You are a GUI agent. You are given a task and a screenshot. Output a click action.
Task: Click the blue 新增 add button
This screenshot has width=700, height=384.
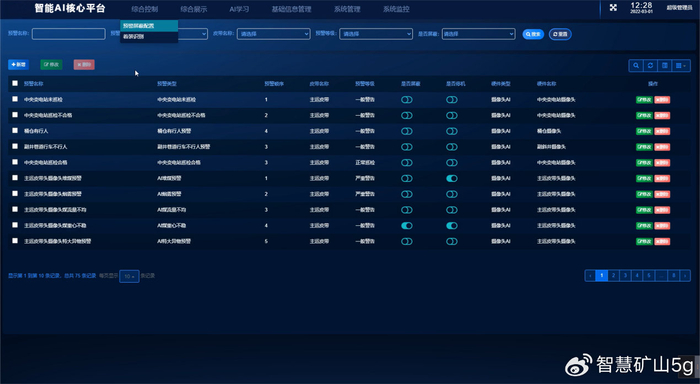pyautogui.click(x=18, y=65)
